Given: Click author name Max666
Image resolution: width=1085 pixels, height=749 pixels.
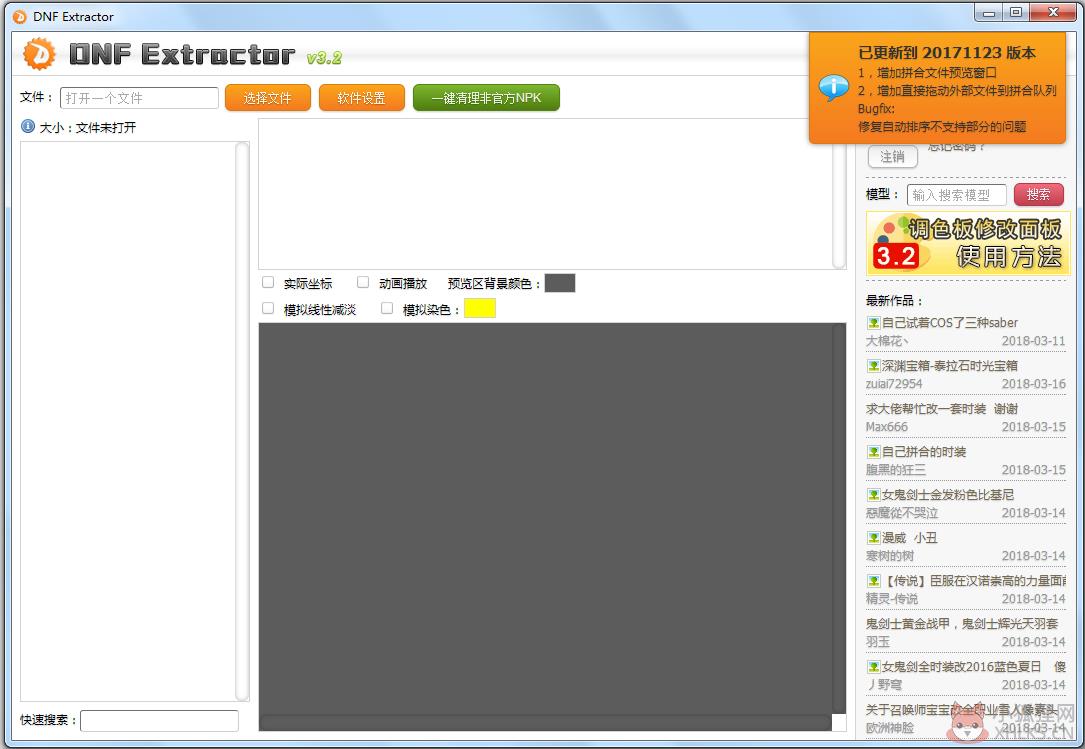Looking at the screenshot, I should click(x=886, y=426).
